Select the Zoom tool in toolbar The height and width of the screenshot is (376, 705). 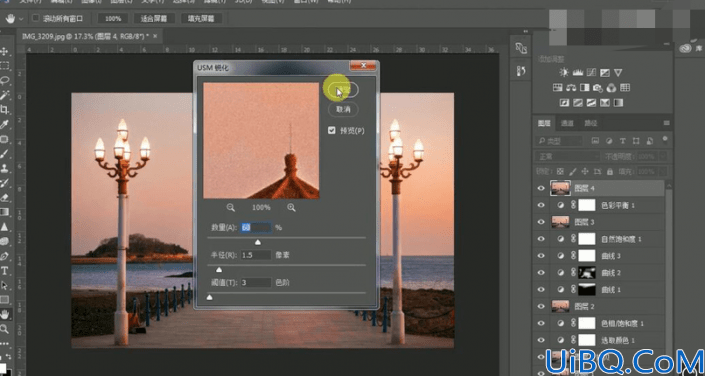[5, 329]
